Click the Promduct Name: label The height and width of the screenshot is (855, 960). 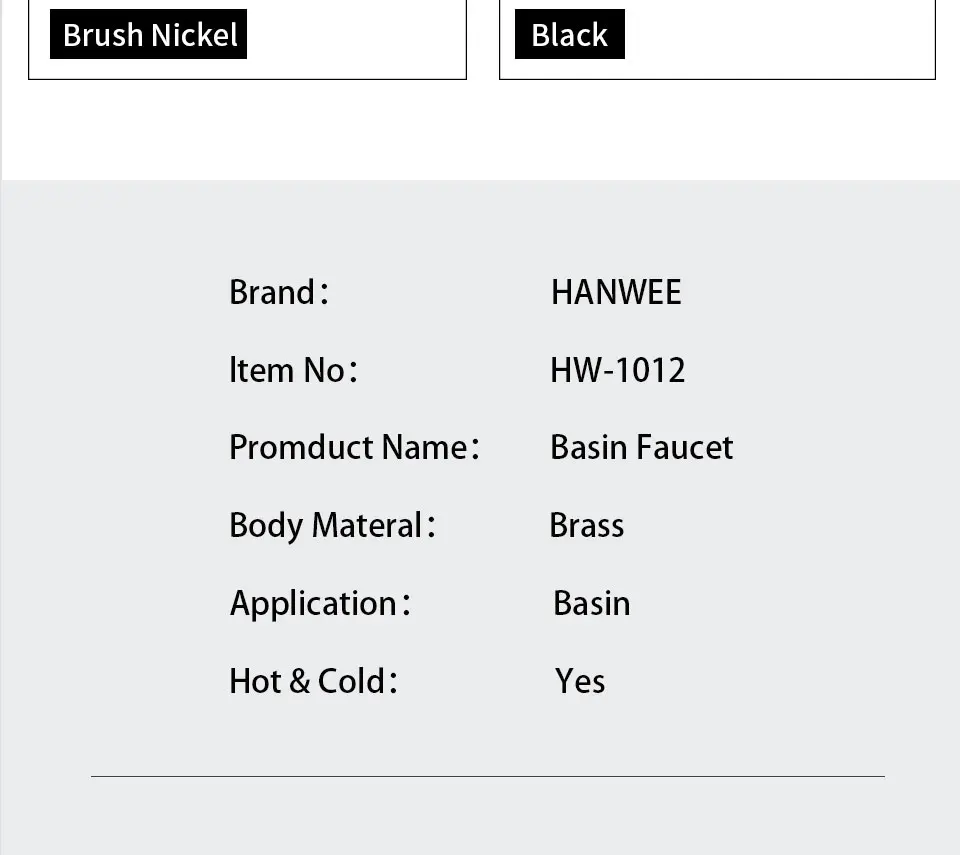coord(354,447)
